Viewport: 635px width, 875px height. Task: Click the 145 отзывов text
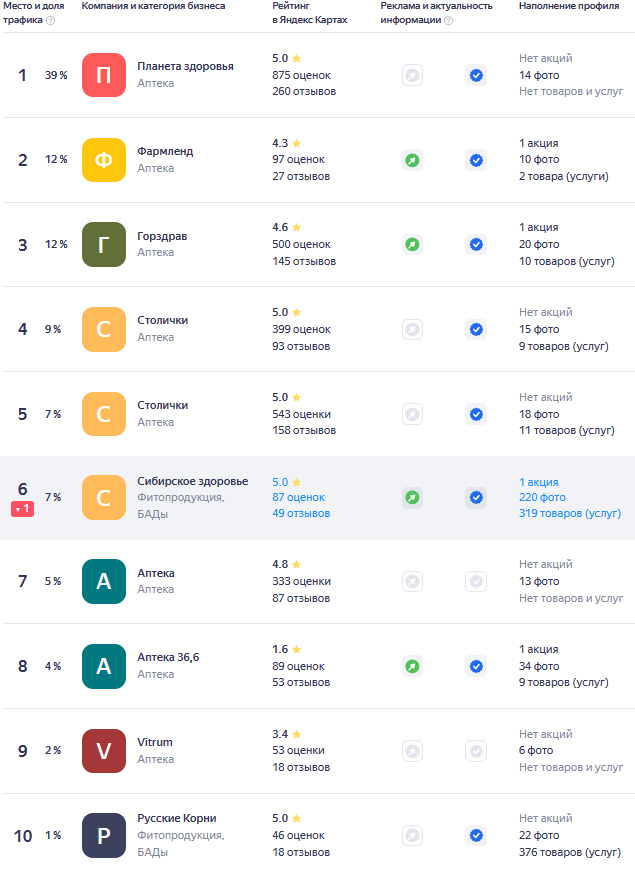304,261
